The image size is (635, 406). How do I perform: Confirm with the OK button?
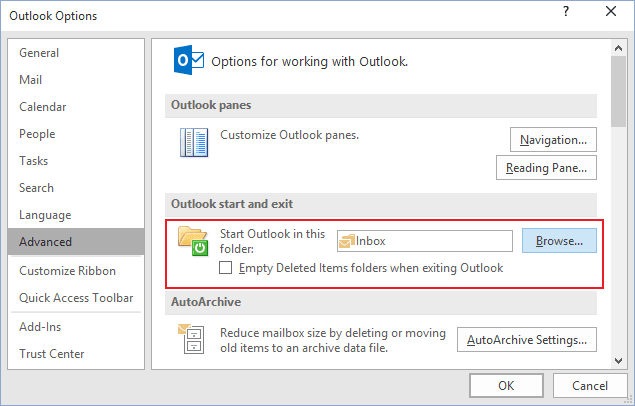pos(506,385)
